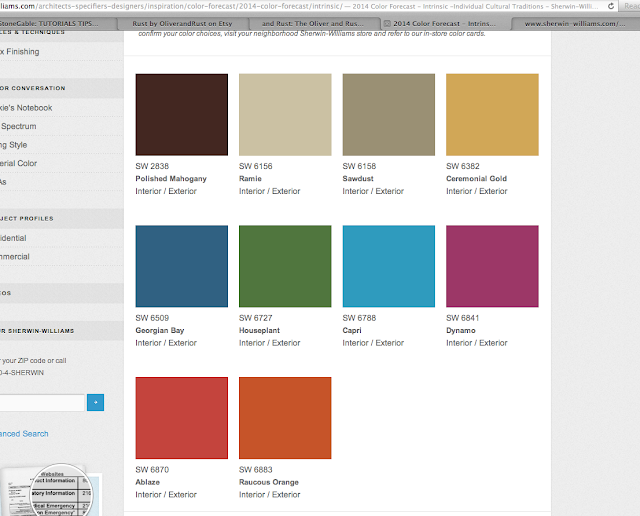Viewport: 640px width, 516px height.
Task: Select the Dynamo magenta swatch
Action: 492,266
